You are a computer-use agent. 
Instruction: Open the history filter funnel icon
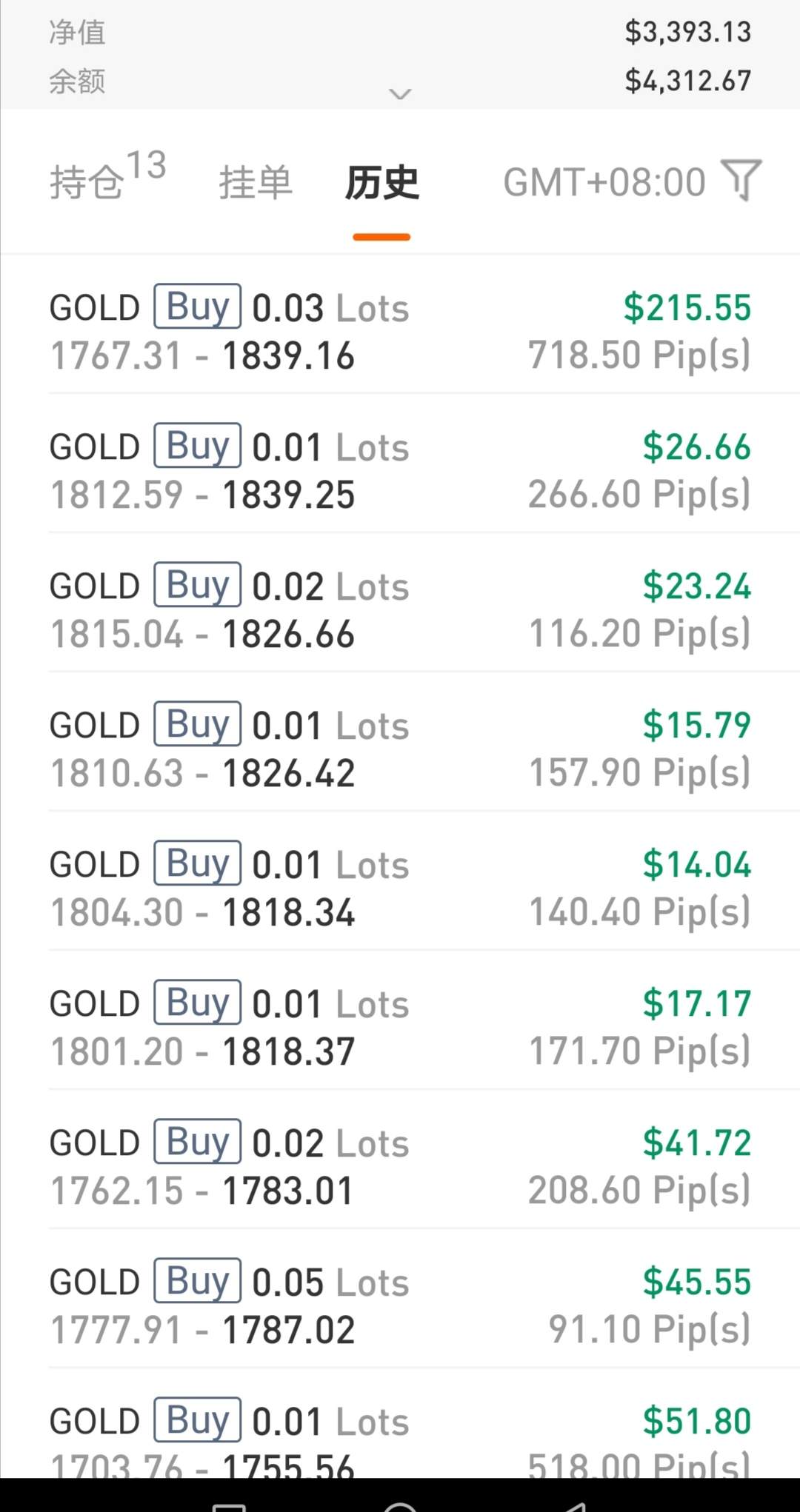pos(741,181)
